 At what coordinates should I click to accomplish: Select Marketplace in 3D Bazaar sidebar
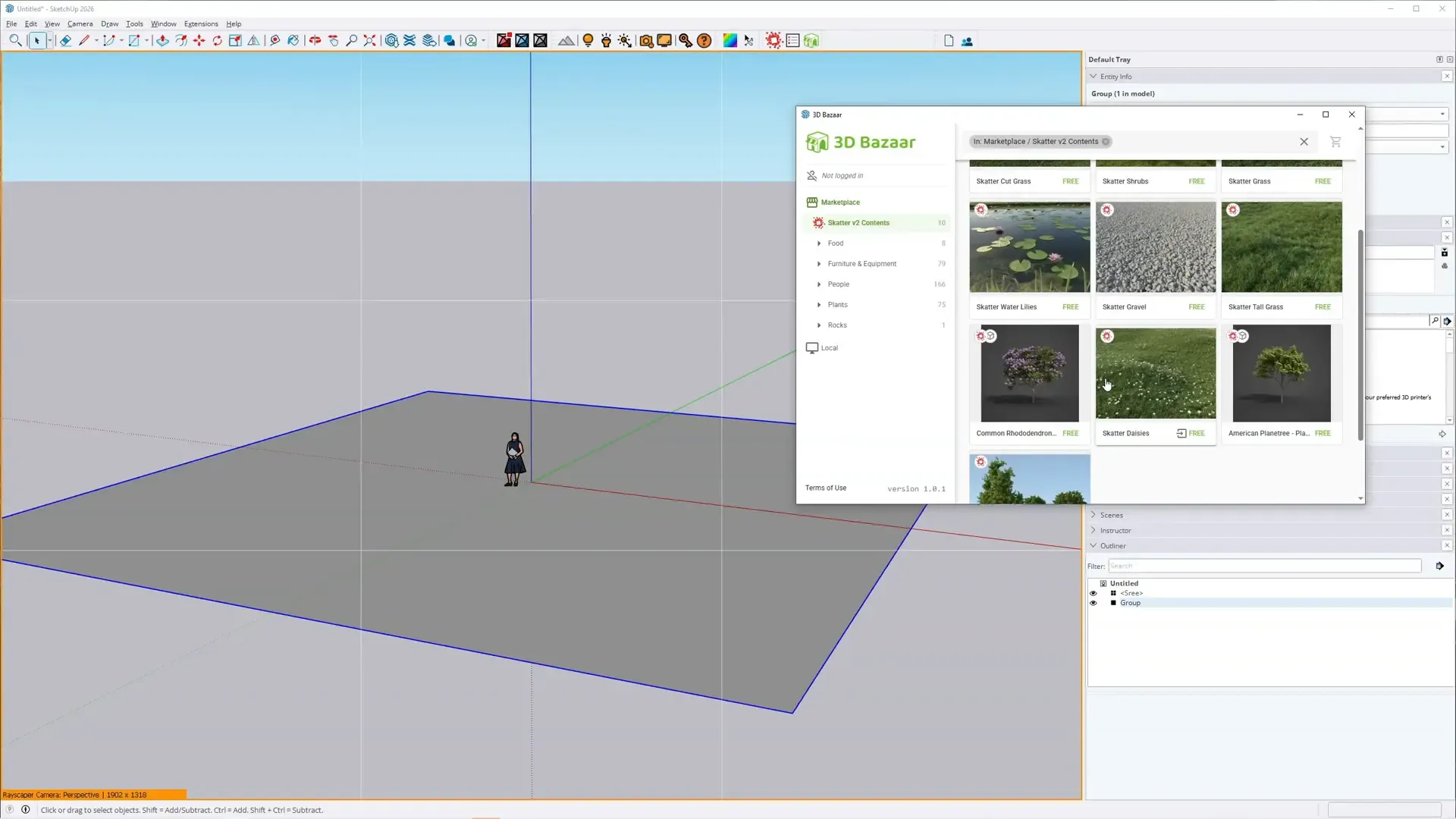(x=839, y=202)
